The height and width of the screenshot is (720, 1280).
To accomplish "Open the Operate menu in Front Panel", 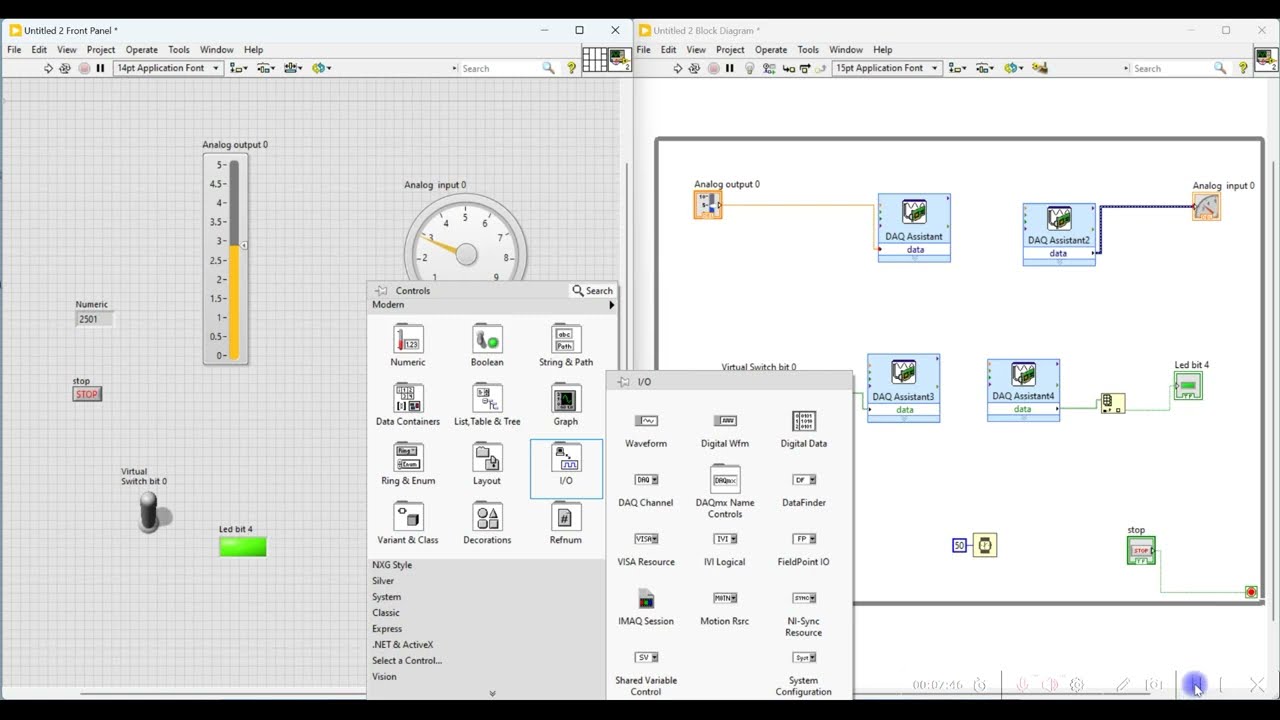I will [141, 49].
